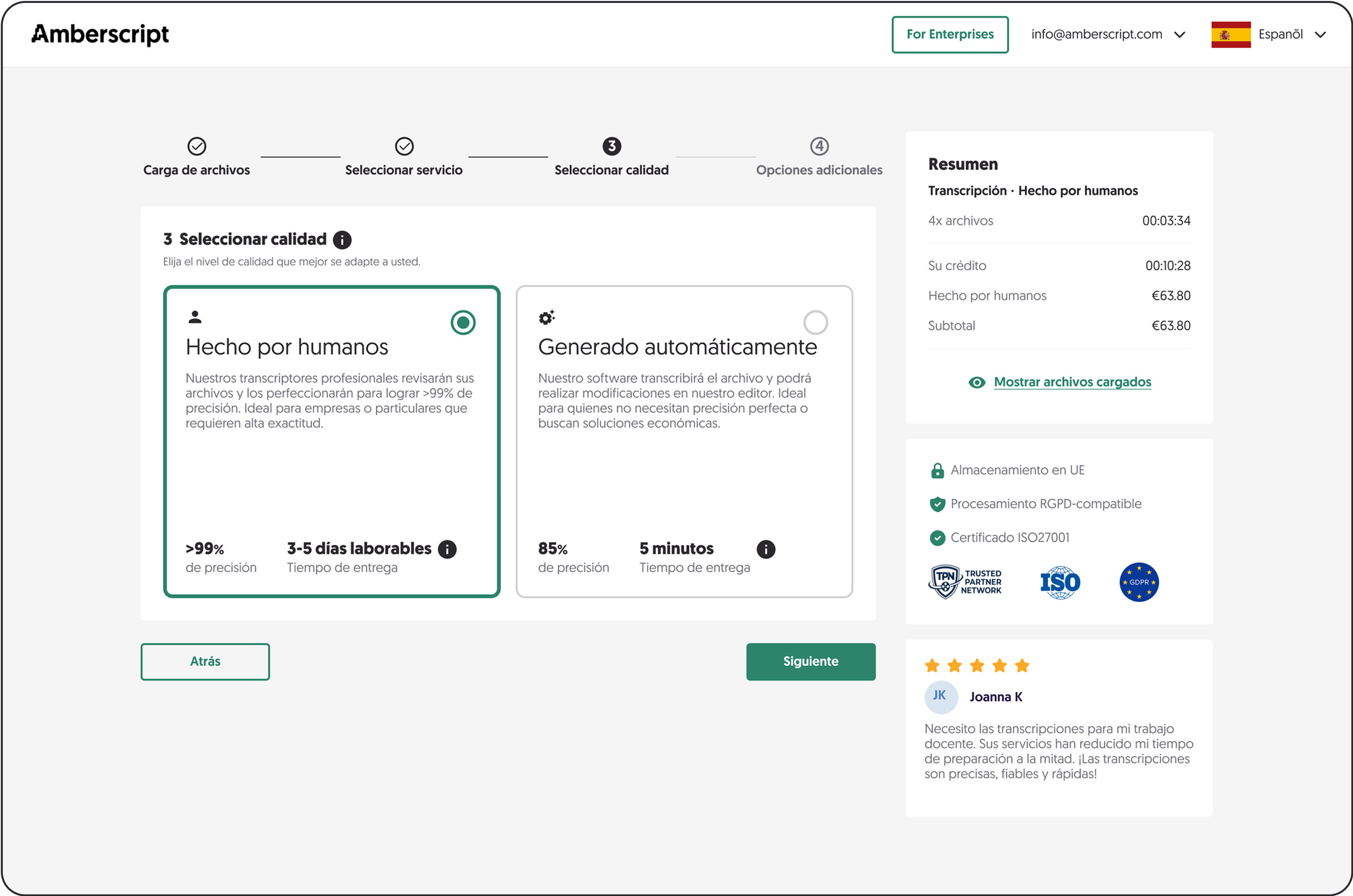1353x896 pixels.
Task: Click the ISO certification logo
Action: (1060, 582)
